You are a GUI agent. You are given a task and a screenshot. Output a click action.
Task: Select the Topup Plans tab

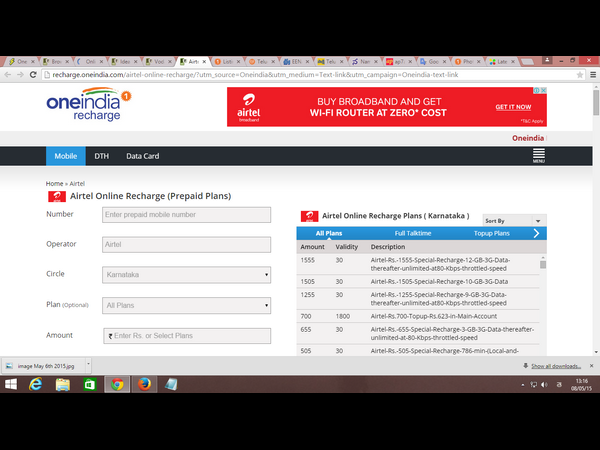(x=491, y=233)
